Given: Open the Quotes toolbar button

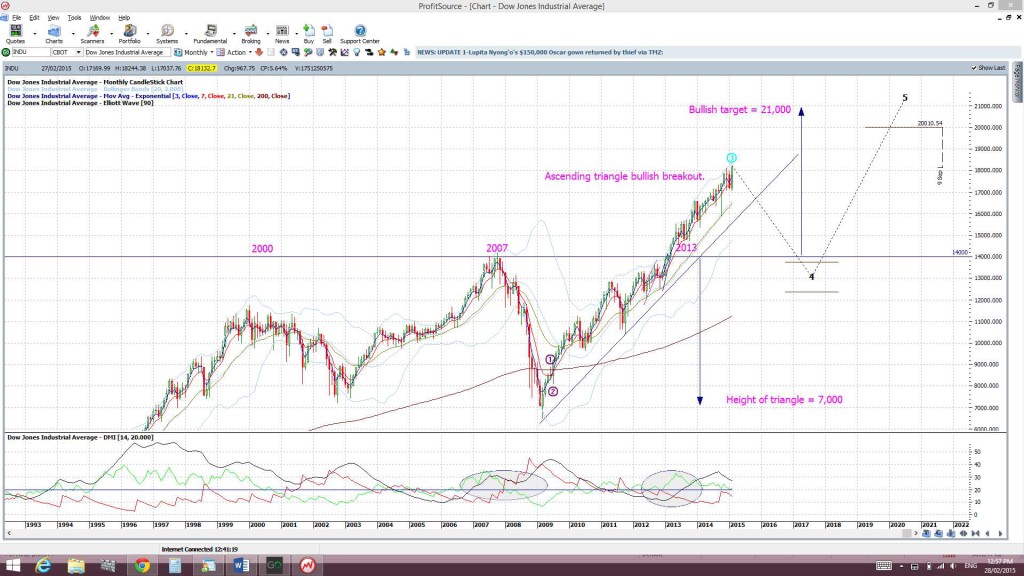Looking at the screenshot, I should tap(15, 34).
